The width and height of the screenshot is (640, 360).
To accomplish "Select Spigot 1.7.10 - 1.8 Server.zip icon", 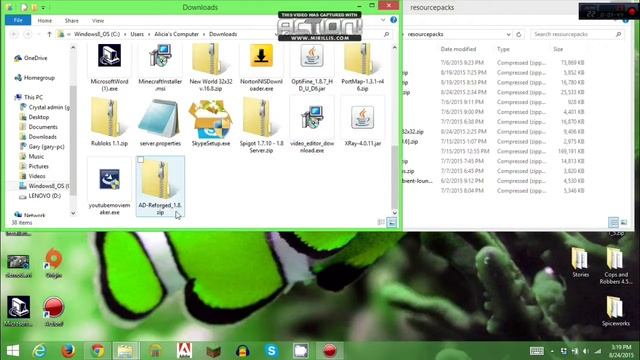I will (x=261, y=118).
